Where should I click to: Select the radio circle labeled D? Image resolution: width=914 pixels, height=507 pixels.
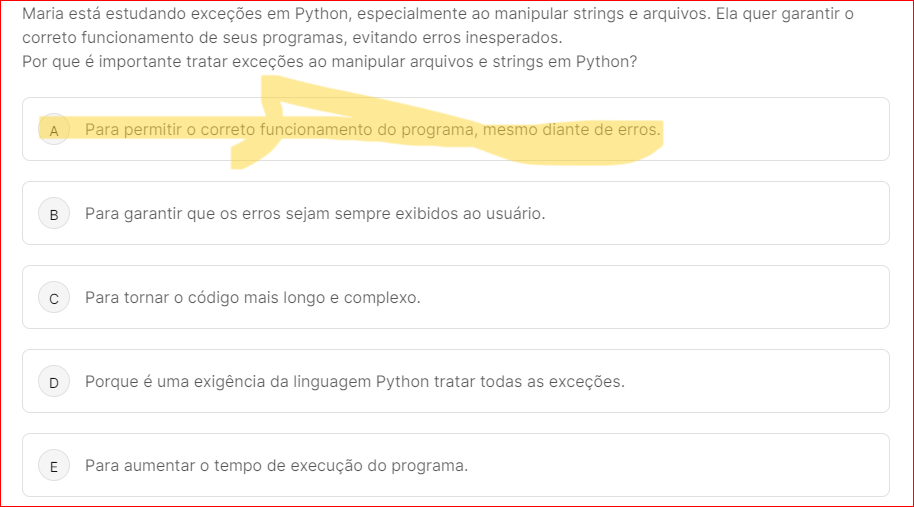click(54, 382)
